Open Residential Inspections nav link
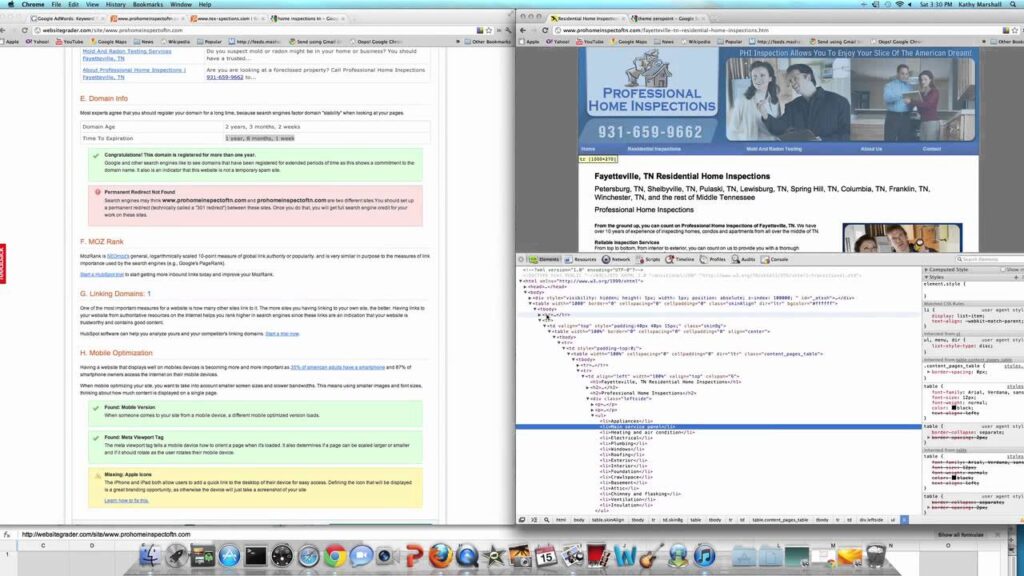 tap(654, 149)
